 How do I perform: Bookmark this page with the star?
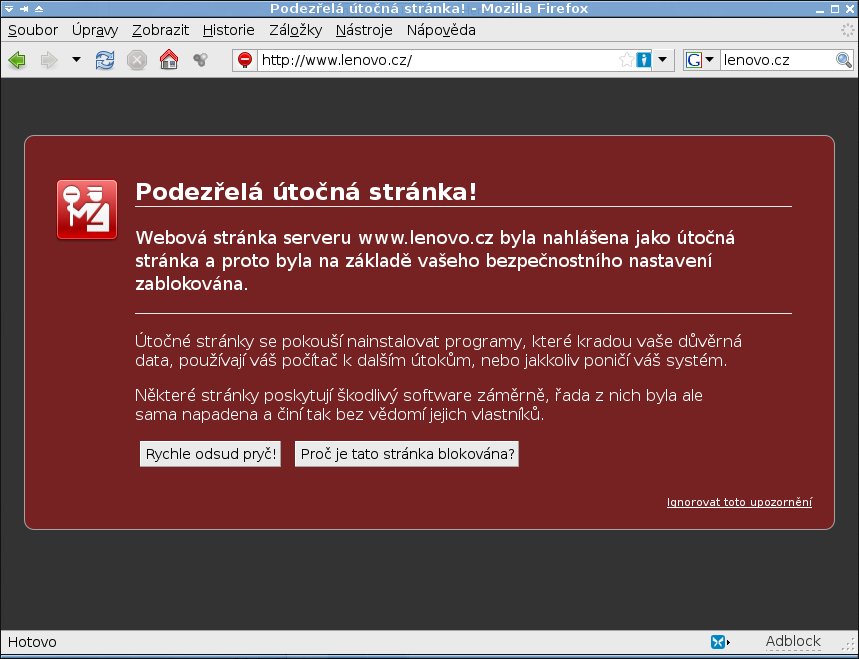point(626,60)
